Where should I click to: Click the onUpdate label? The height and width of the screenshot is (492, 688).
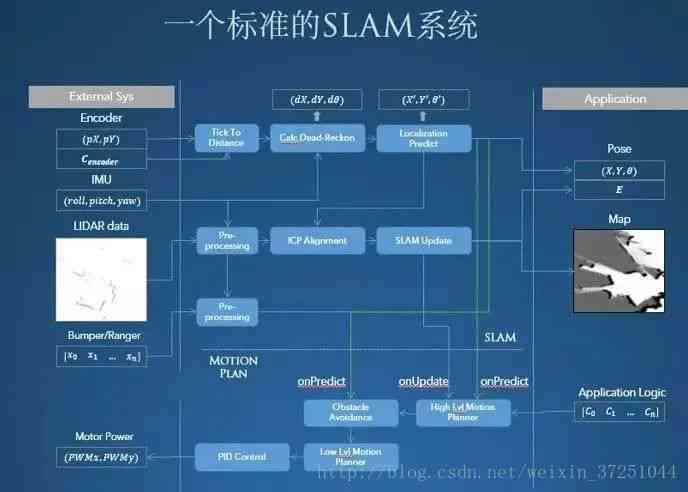pos(423,381)
